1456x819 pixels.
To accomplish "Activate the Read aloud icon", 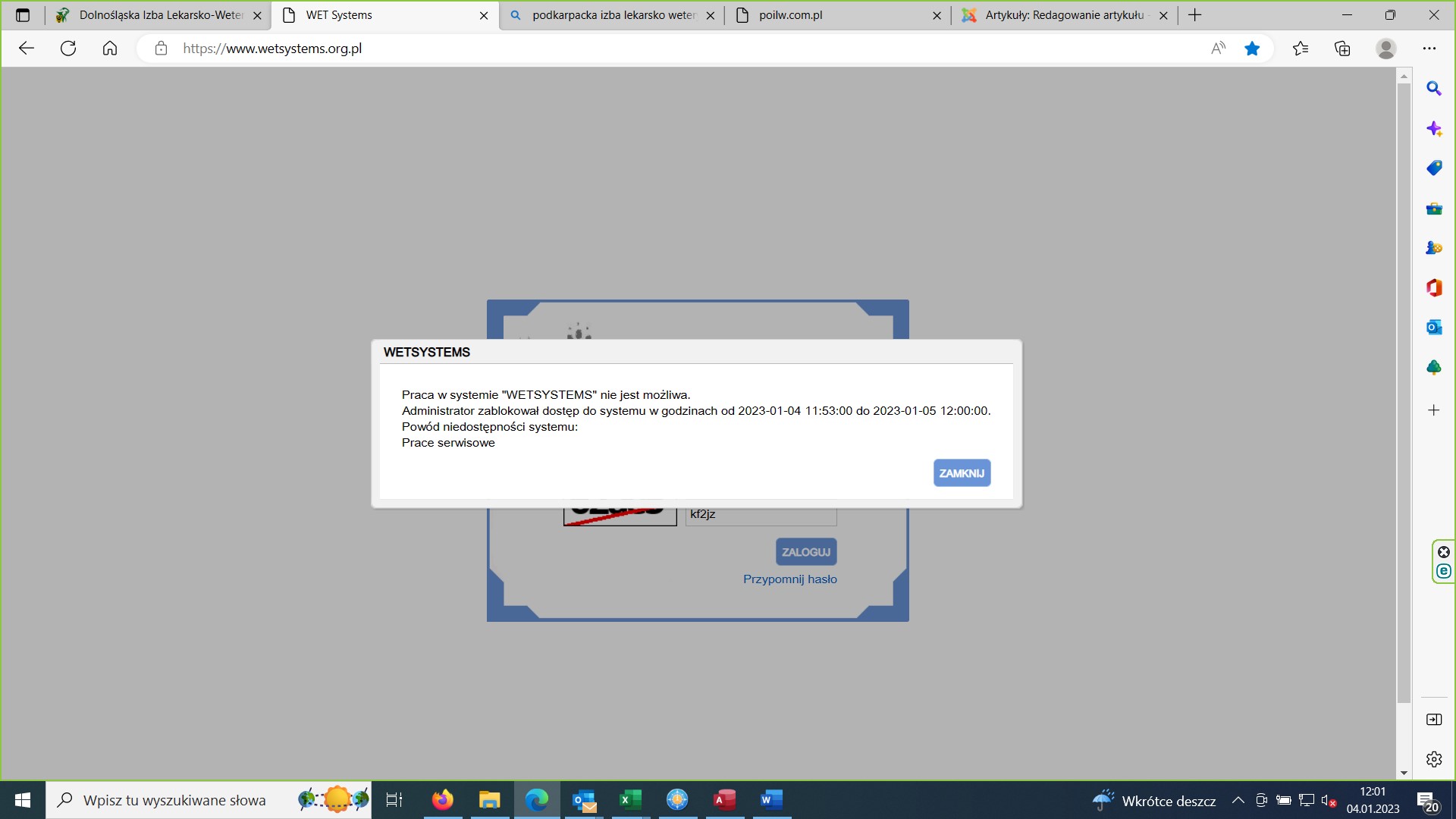I will pos(1218,49).
